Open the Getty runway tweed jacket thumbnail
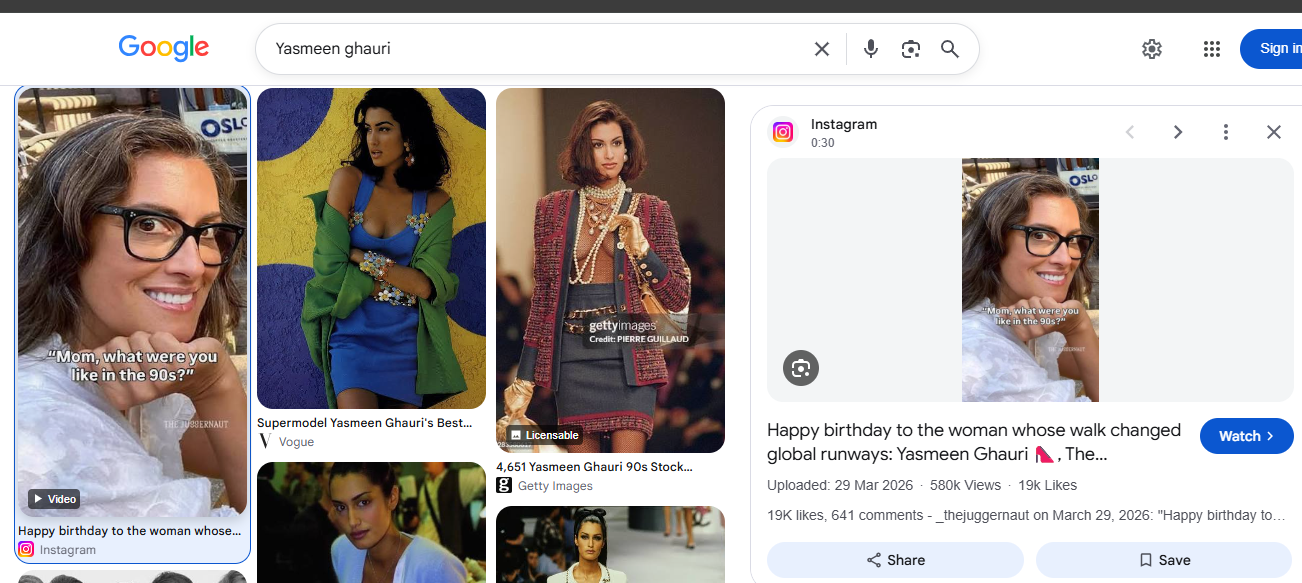This screenshot has height=583, width=1302. (610, 270)
